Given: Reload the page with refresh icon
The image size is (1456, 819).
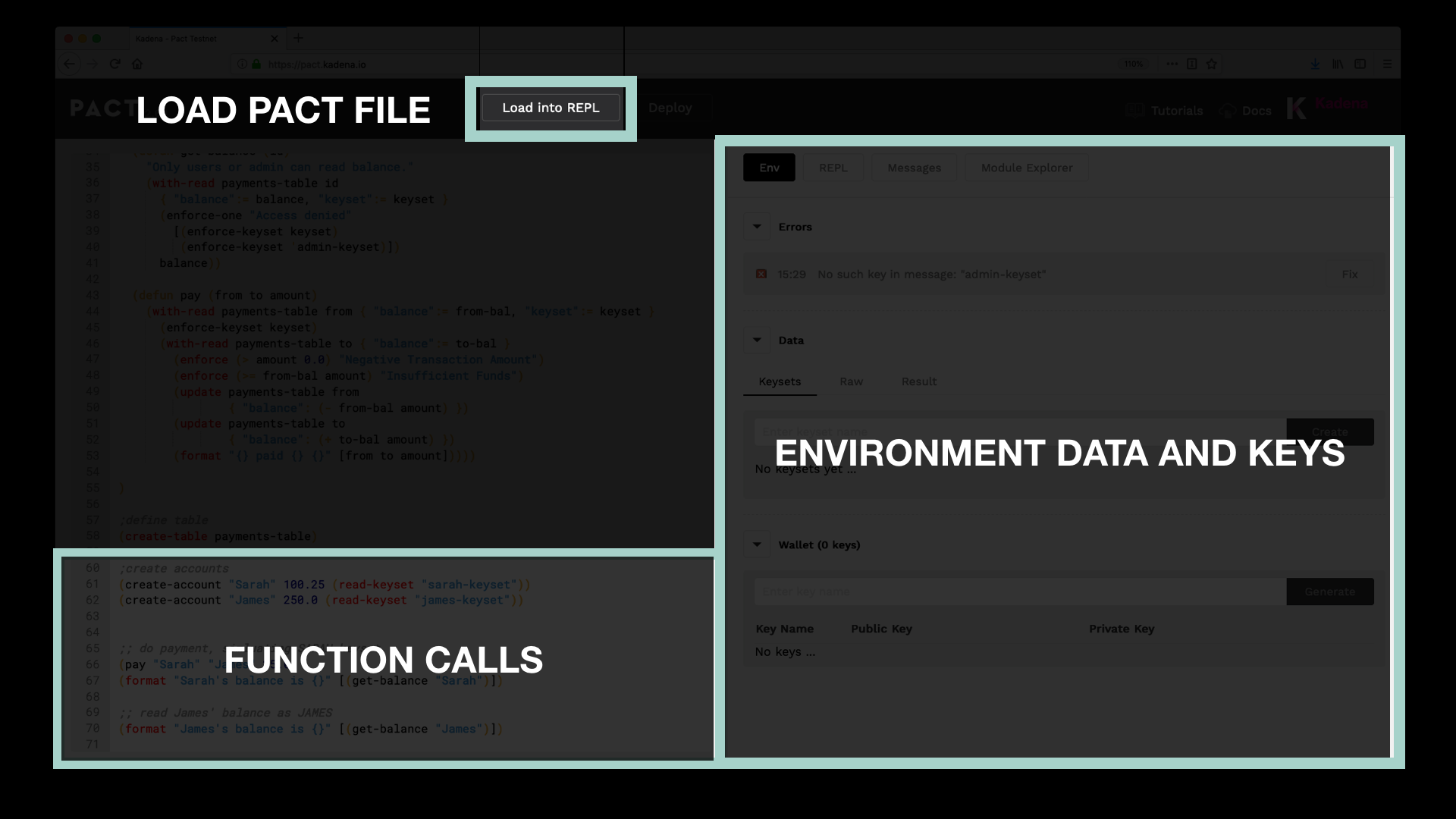Looking at the screenshot, I should (115, 64).
